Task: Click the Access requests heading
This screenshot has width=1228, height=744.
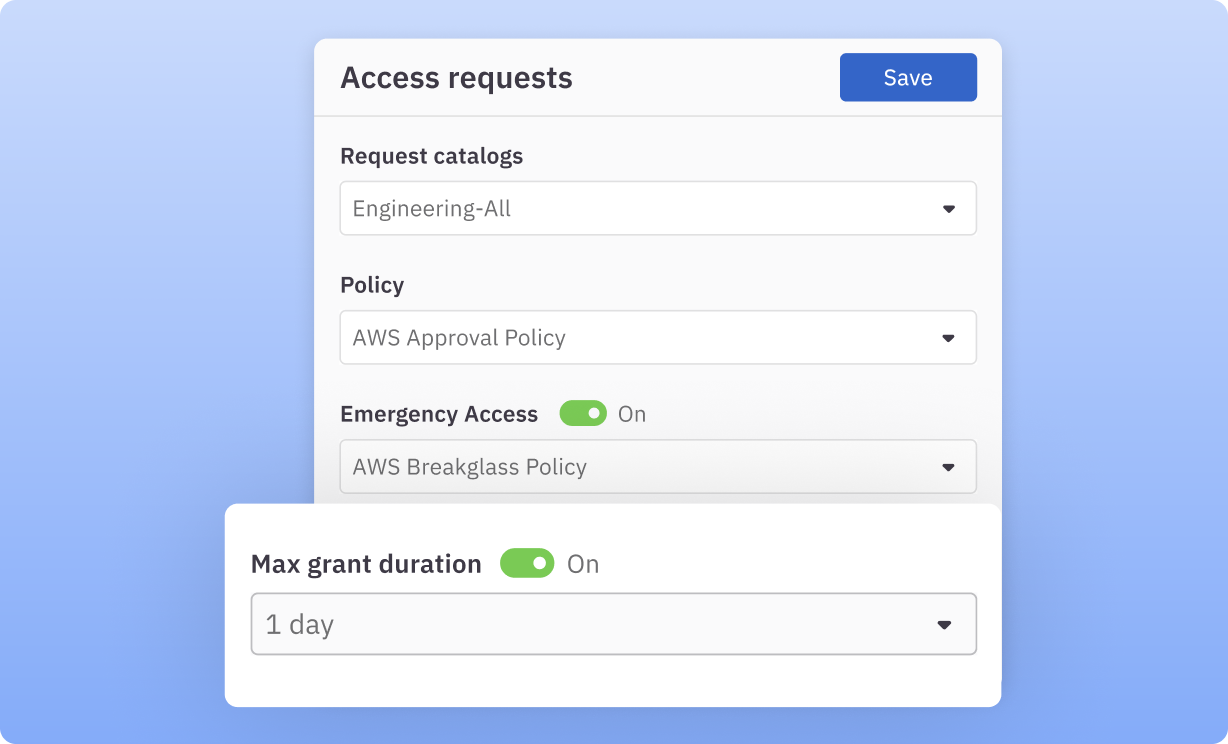Action: [457, 77]
